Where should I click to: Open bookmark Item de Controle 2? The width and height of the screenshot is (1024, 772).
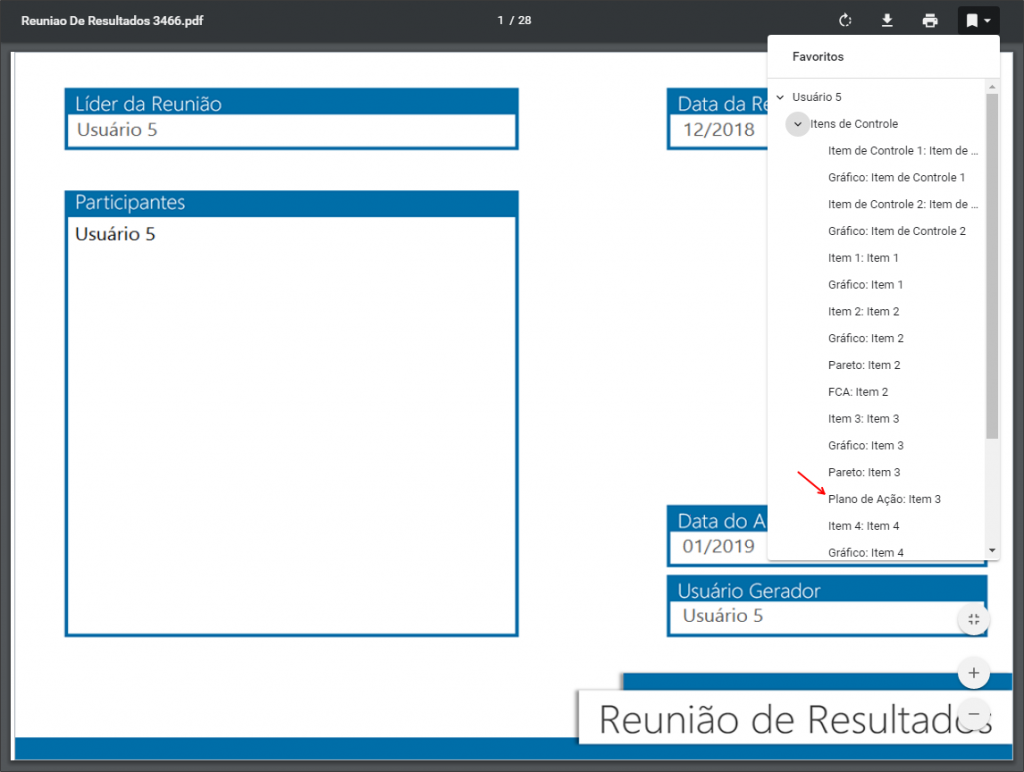click(903, 204)
